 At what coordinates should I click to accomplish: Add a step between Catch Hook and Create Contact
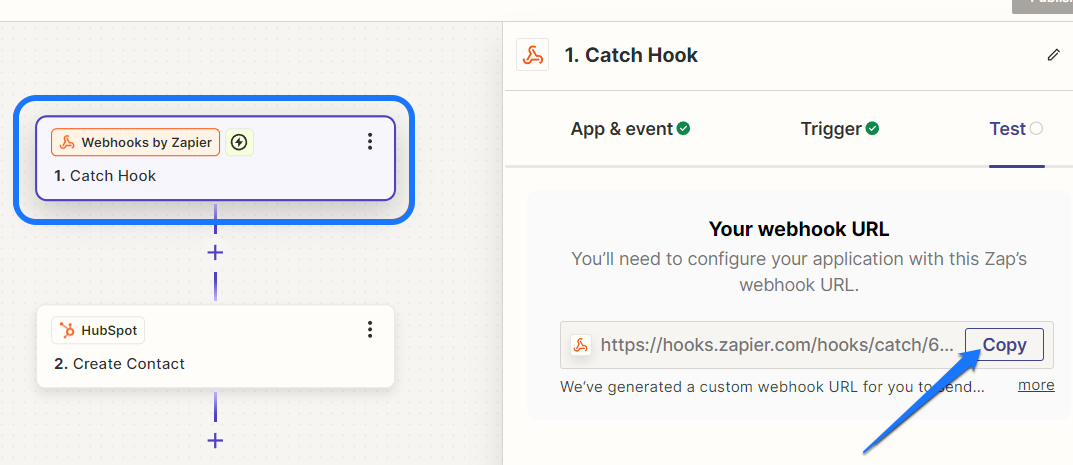coord(215,252)
